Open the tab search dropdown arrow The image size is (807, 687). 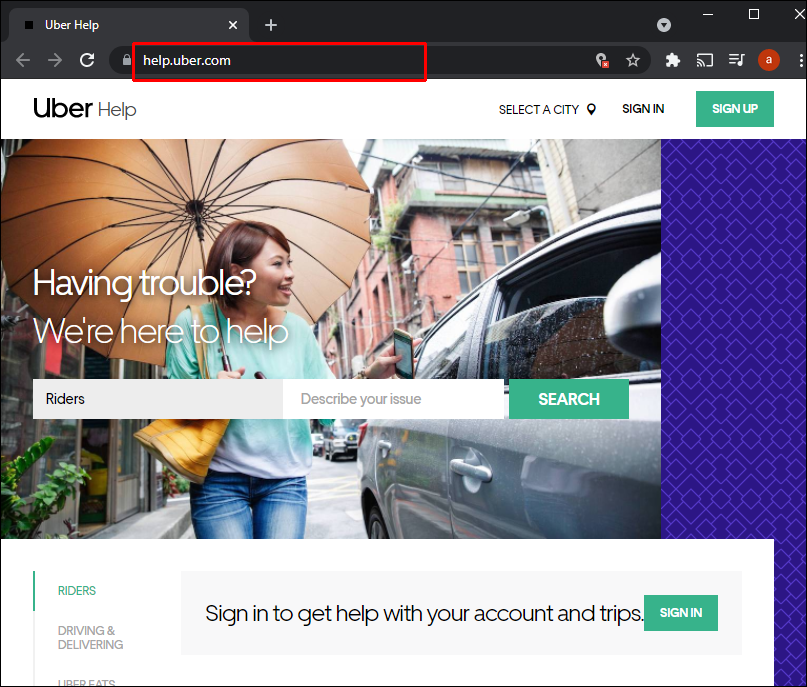tap(664, 25)
